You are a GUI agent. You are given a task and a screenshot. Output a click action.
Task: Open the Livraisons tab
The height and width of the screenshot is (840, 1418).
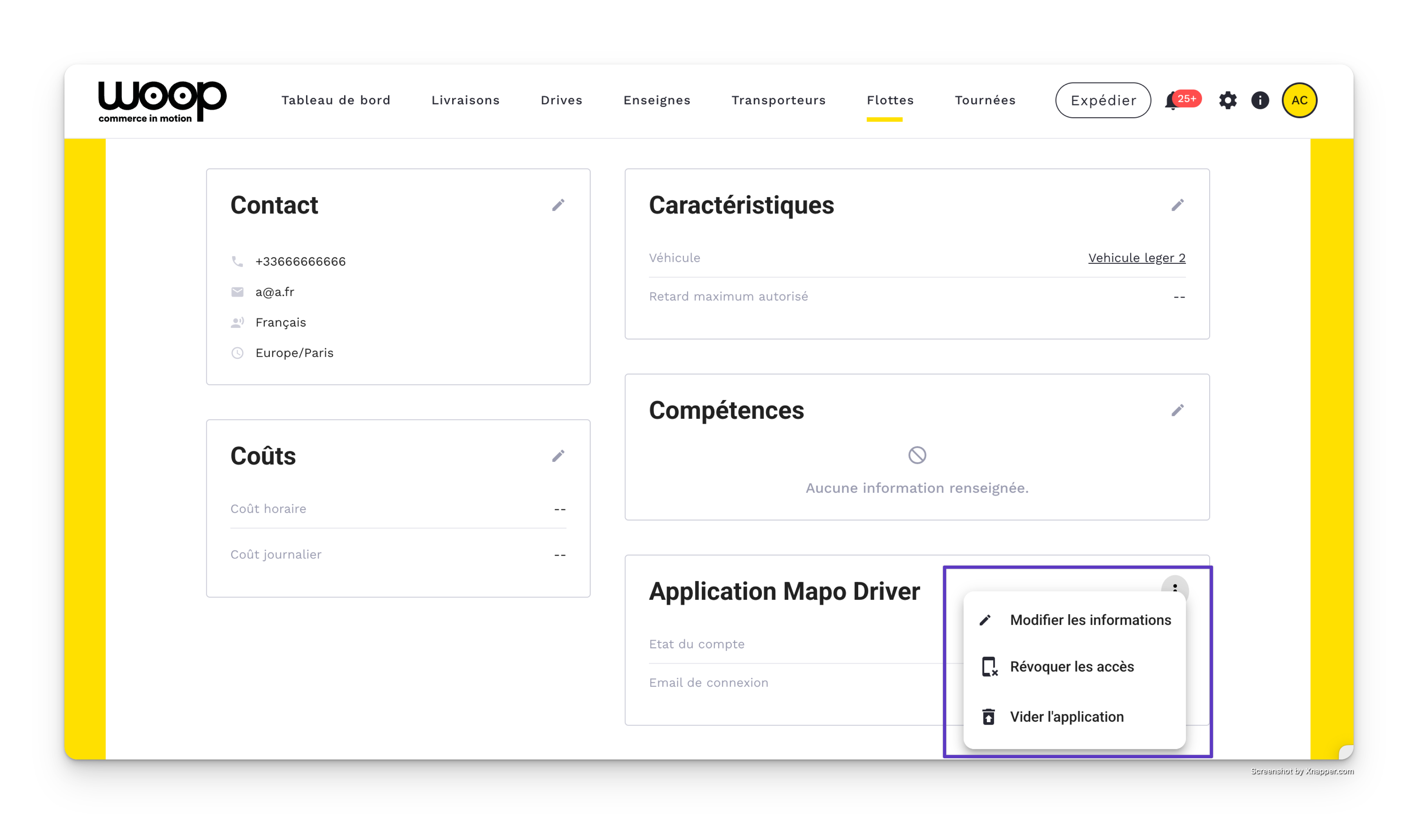[465, 100]
